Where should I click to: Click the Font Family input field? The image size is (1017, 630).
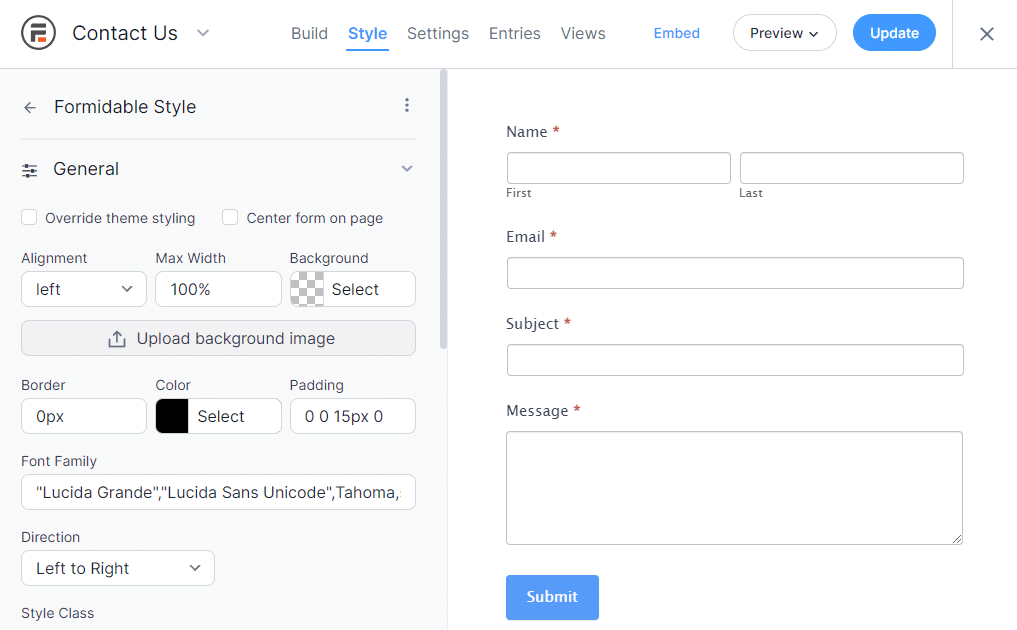(218, 492)
